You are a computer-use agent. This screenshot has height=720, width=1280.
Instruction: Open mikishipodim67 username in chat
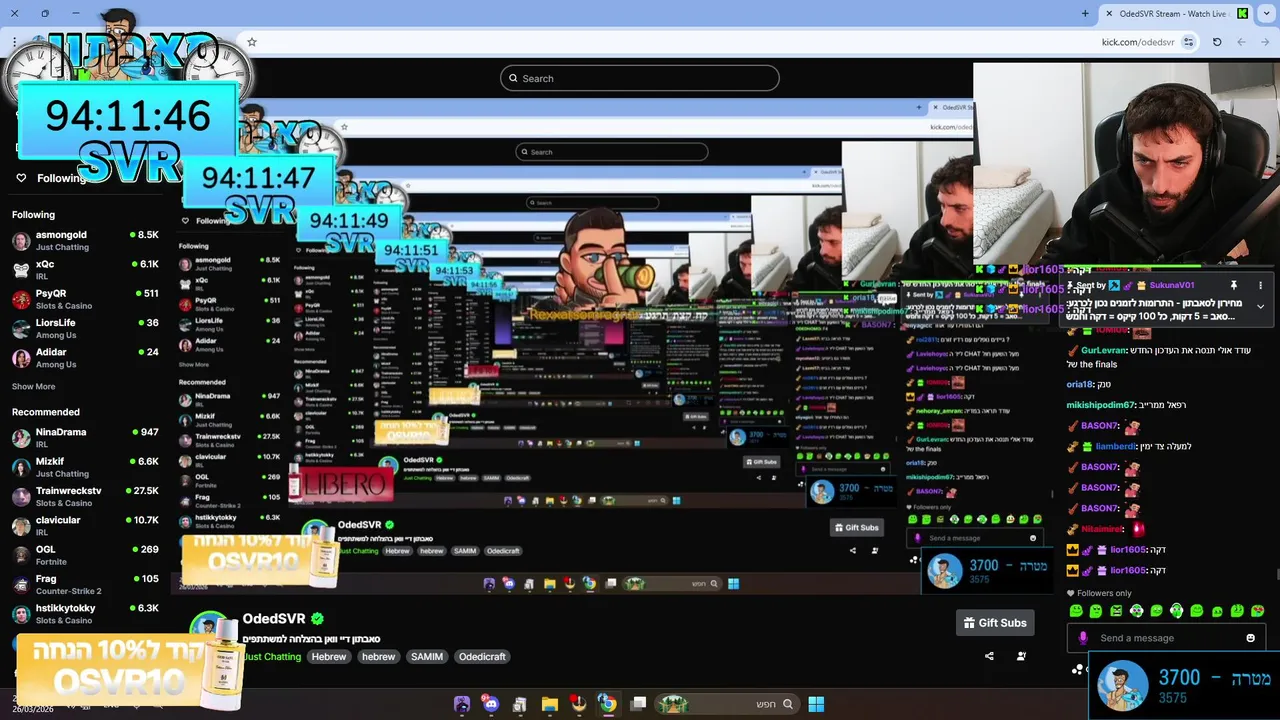click(x=1100, y=405)
